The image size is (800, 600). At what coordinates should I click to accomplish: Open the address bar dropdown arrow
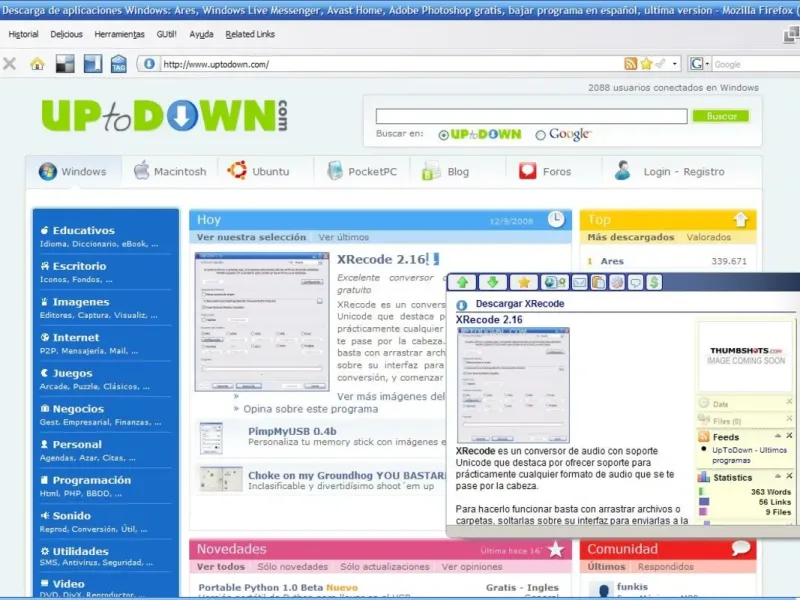(674, 64)
